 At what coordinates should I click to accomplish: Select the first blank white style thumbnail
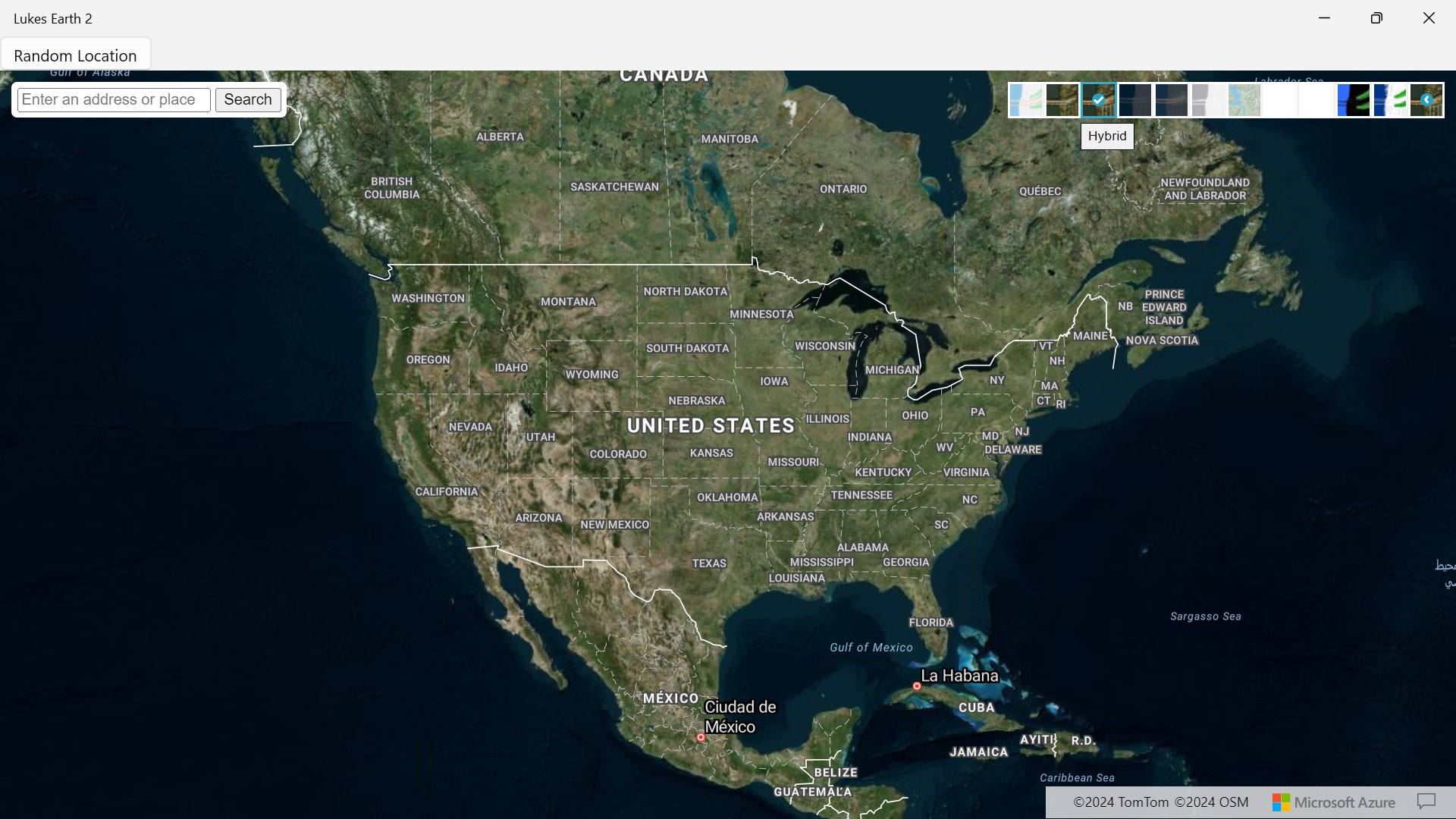pos(1281,100)
